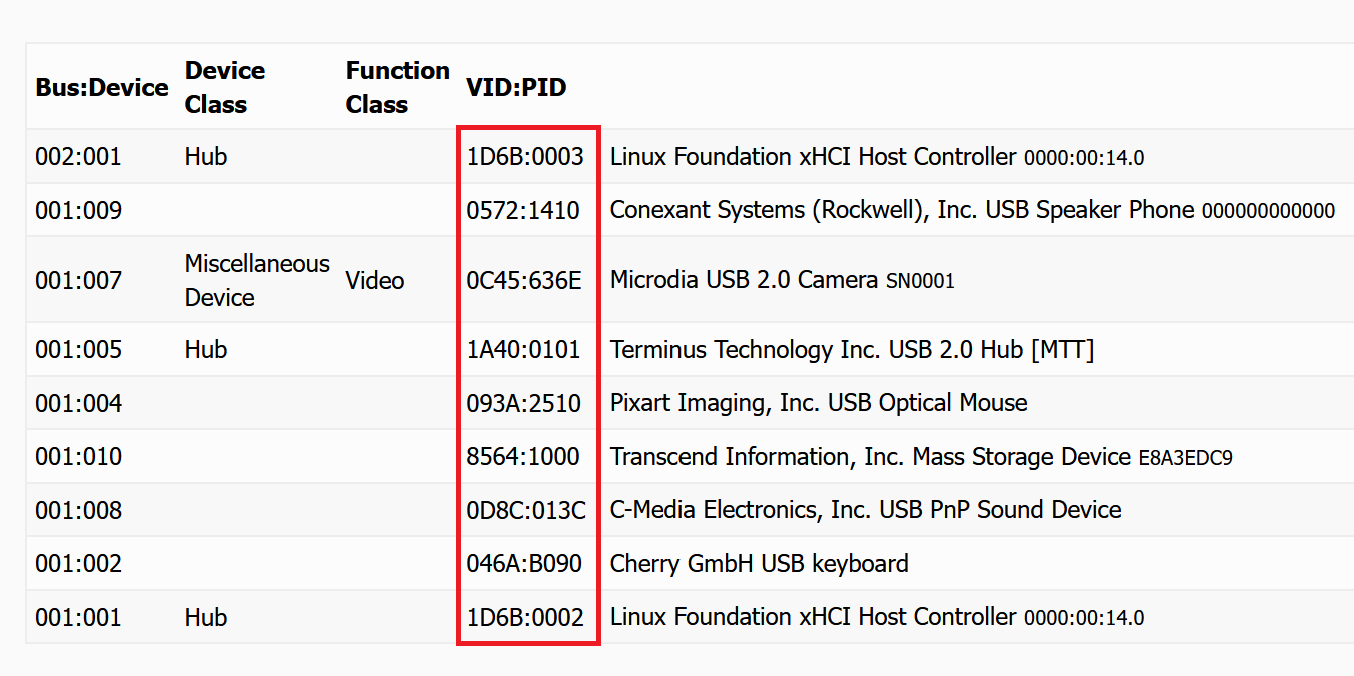
Task: Click the Miscellaneous Device class cell
Action: pos(257,280)
